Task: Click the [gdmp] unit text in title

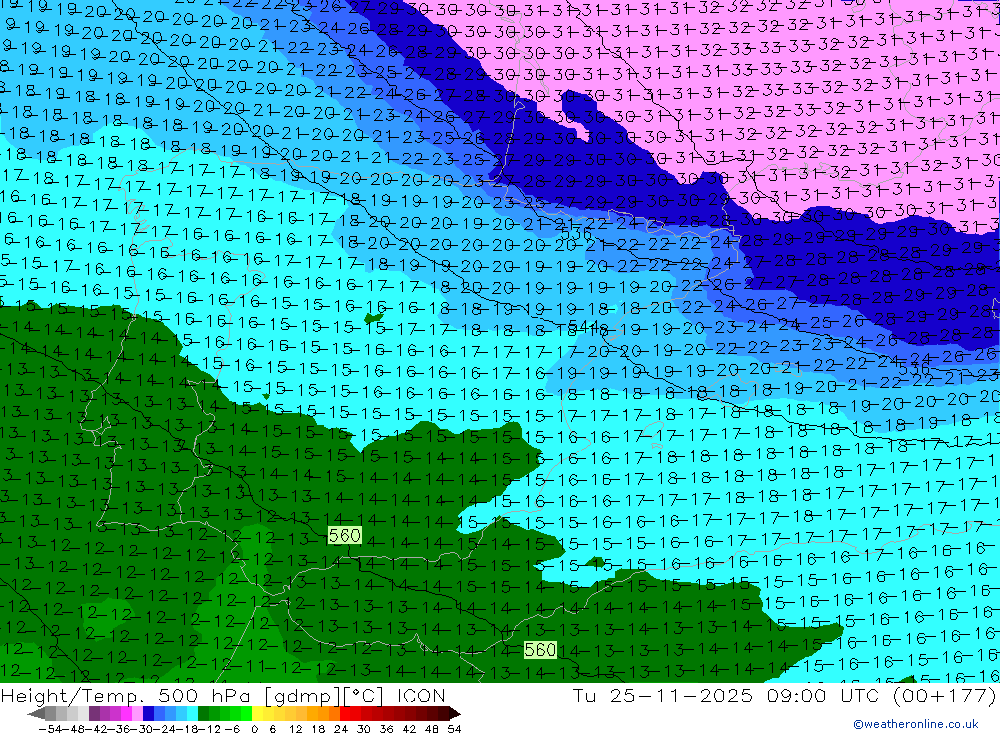Action: [303, 696]
